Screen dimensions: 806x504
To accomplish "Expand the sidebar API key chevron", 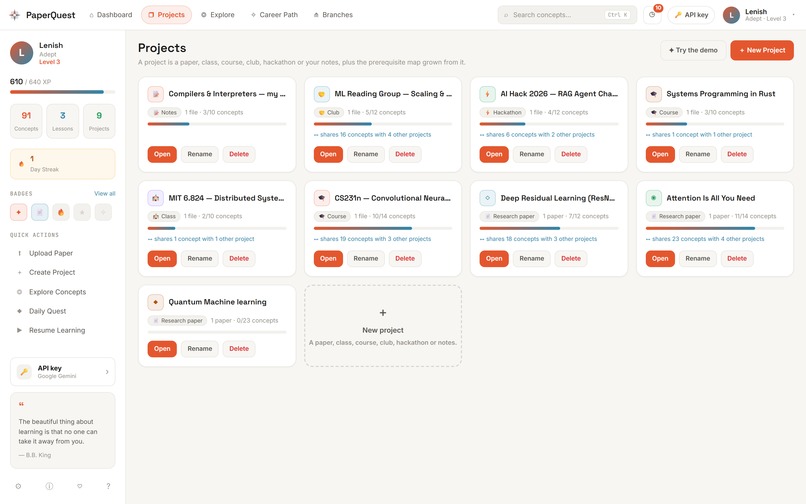I will (107, 371).
